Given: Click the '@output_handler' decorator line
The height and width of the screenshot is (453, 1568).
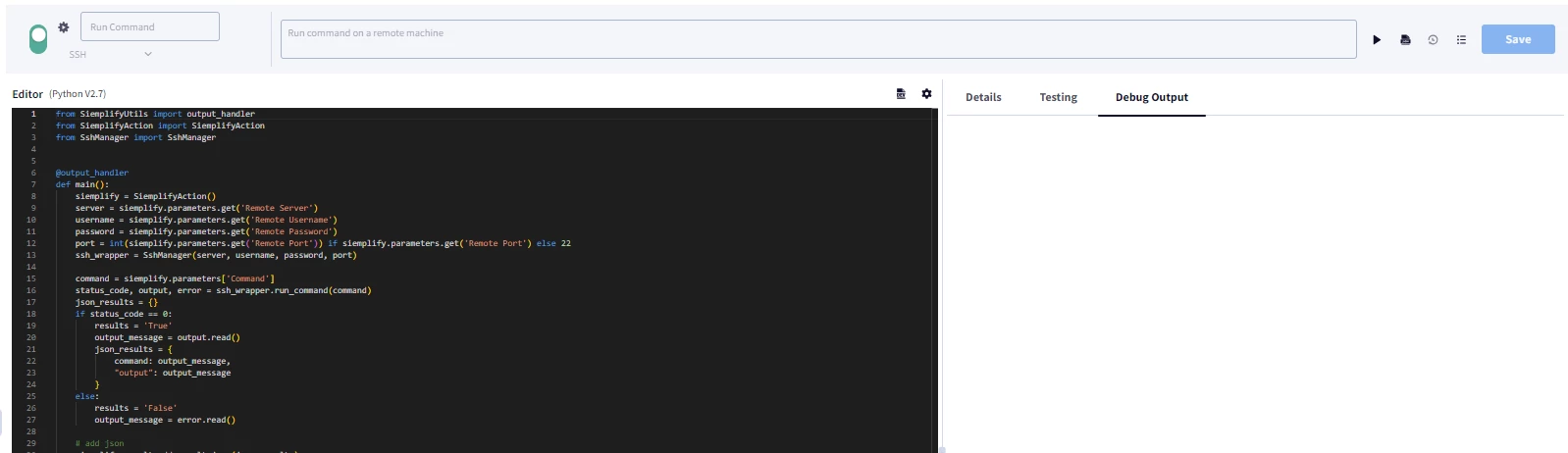Looking at the screenshot, I should [92, 173].
